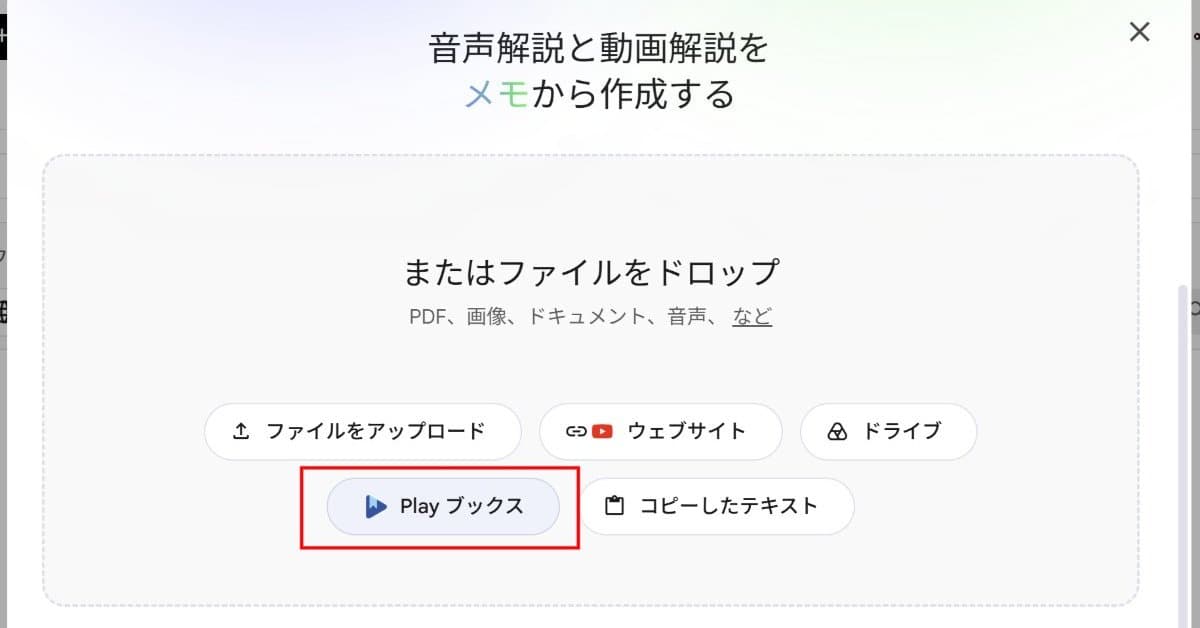Open the Play ブックス source option

pyautogui.click(x=443, y=506)
